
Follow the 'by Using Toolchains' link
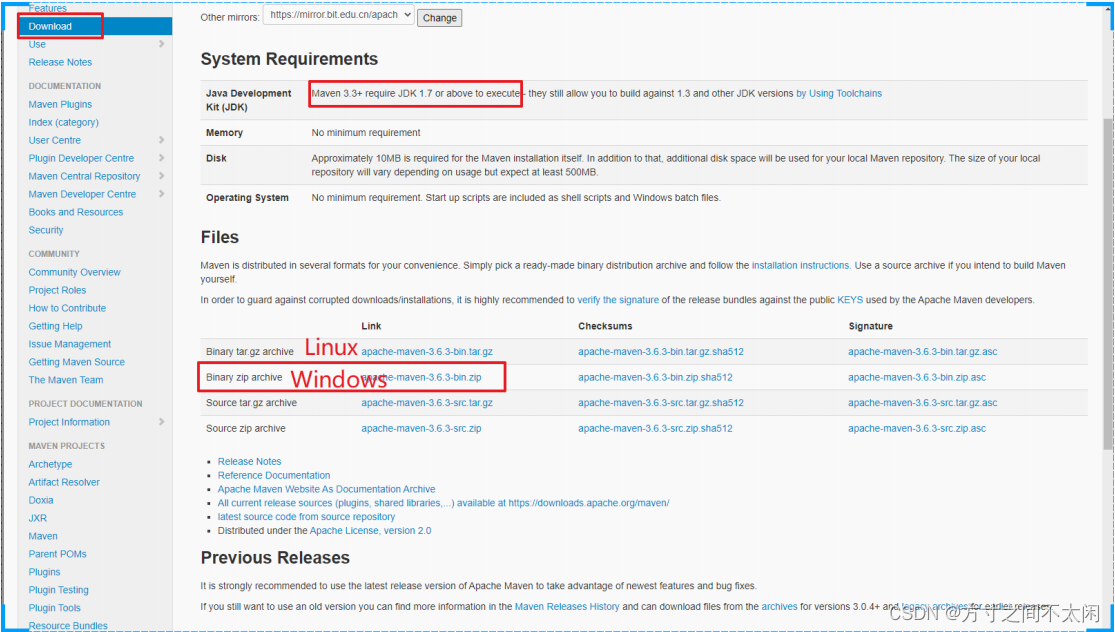pyautogui.click(x=839, y=93)
